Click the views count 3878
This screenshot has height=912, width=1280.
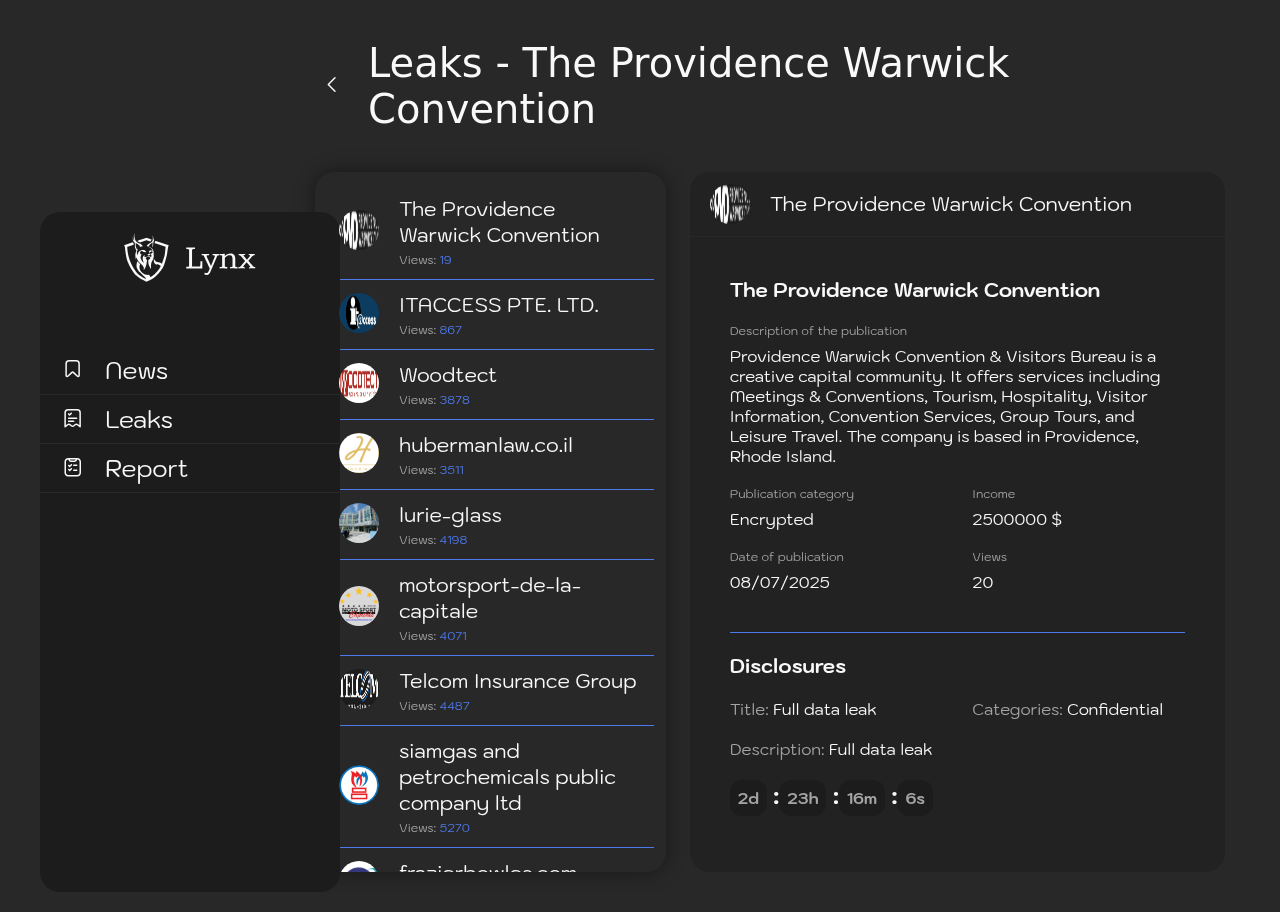(455, 400)
